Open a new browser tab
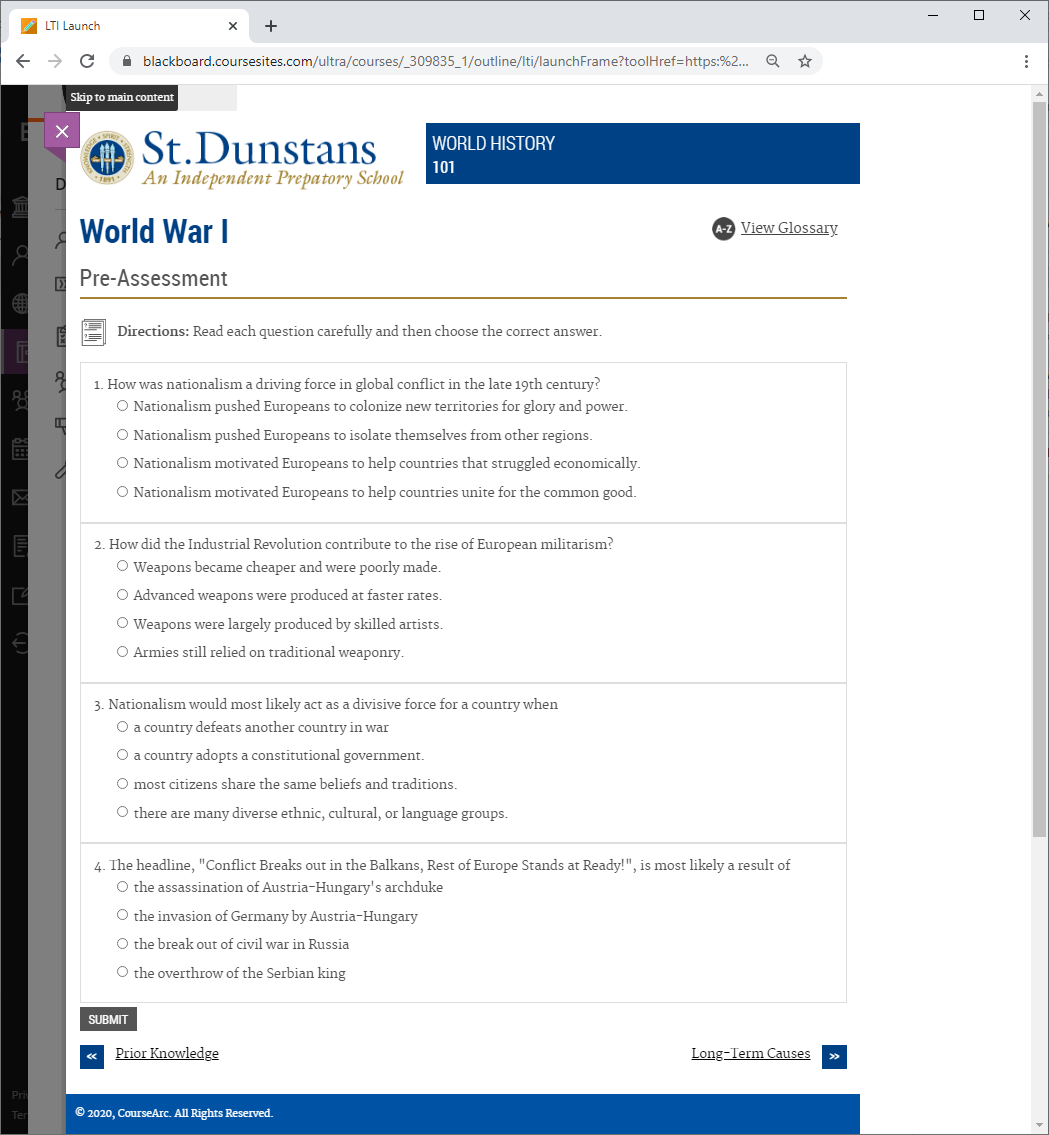1049x1135 pixels. pyautogui.click(x=271, y=26)
